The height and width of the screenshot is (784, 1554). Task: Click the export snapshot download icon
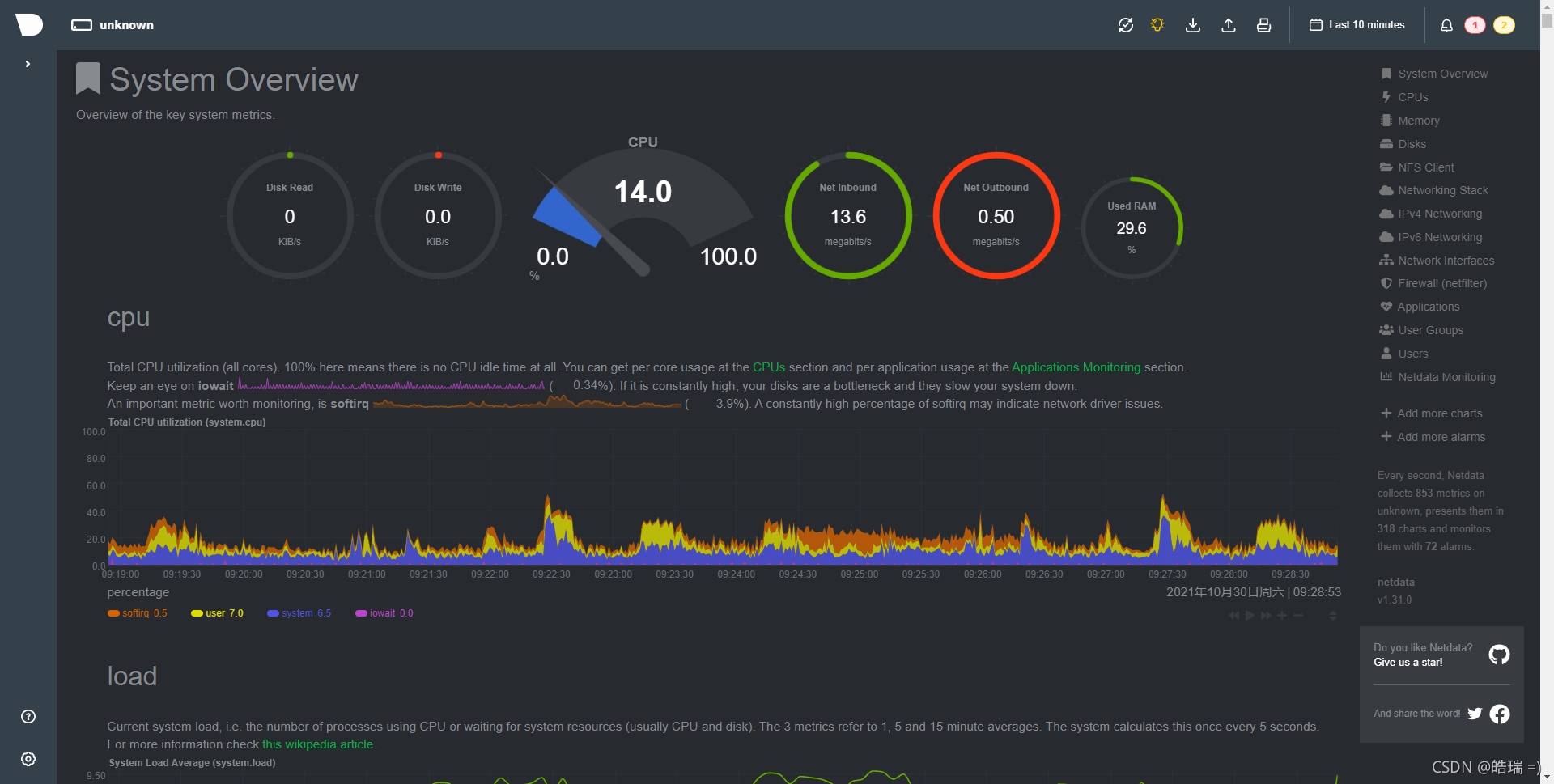coord(1193,25)
